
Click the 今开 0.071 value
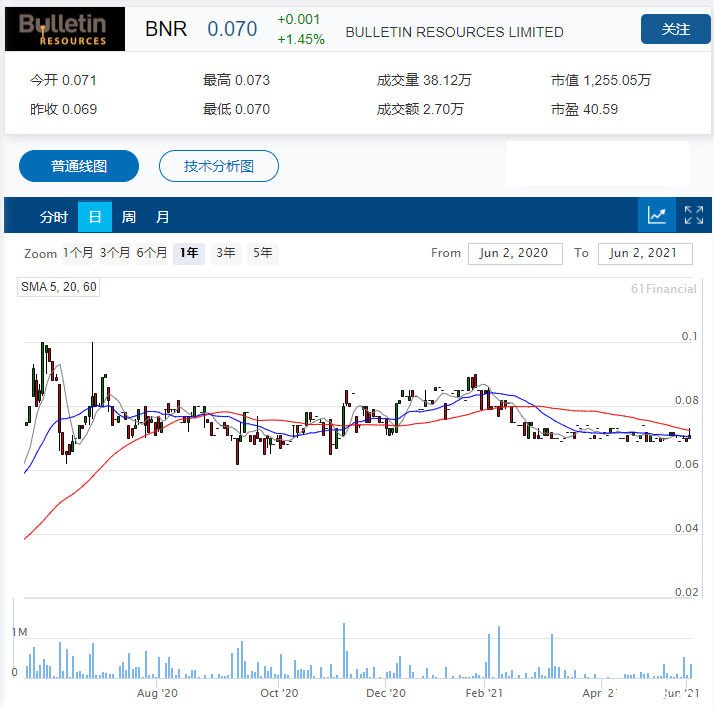pyautogui.click(x=63, y=81)
